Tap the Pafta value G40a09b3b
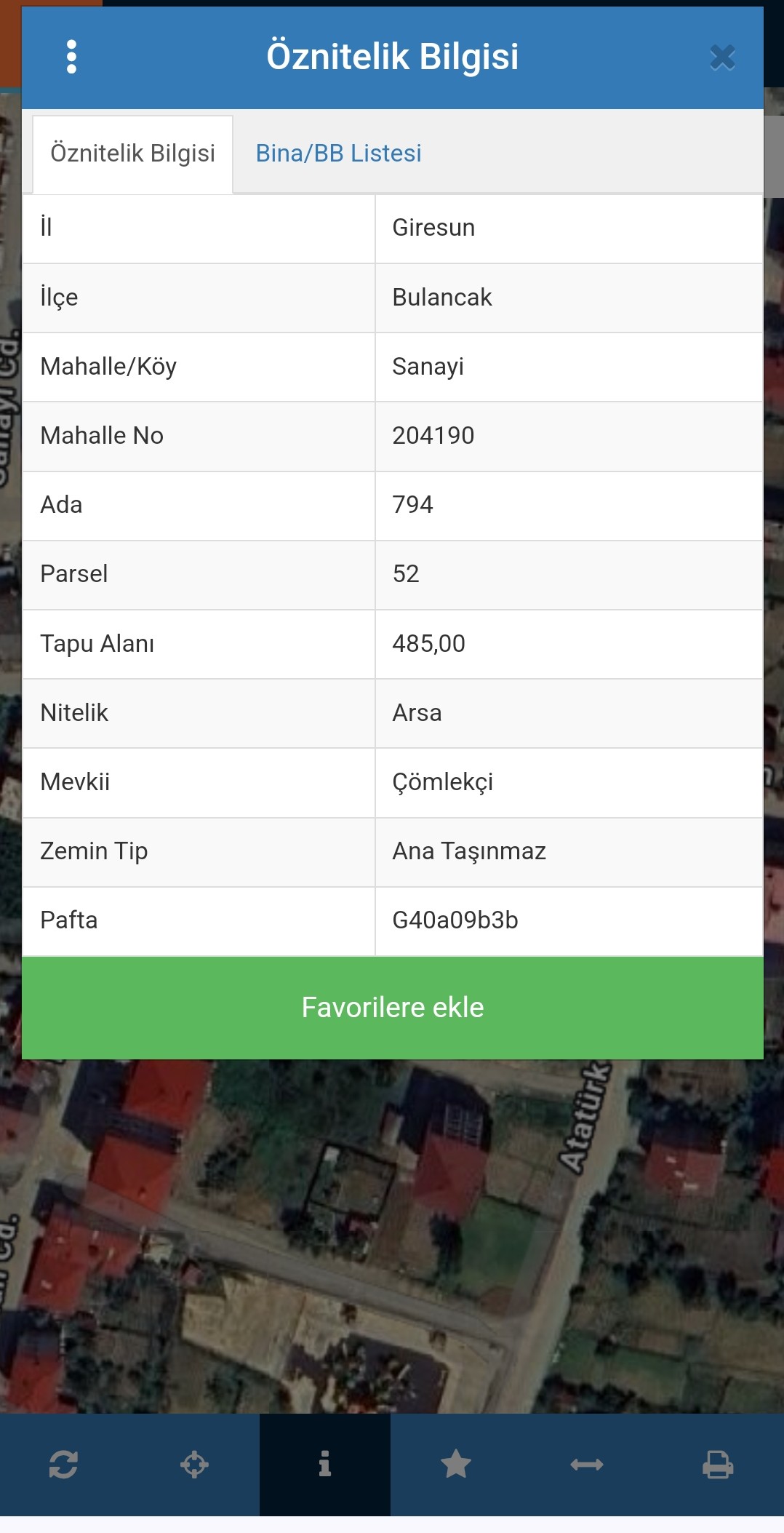This screenshot has height=1533, width=784. (455, 920)
